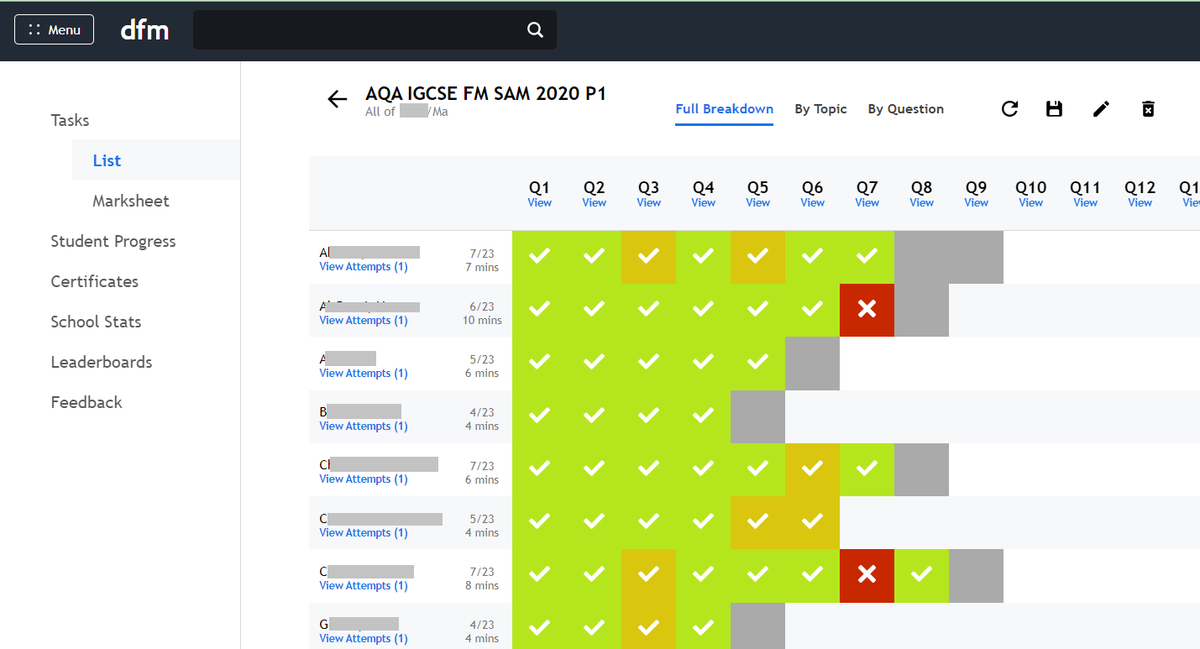Click the red cross Q7 cell, 7/23 8 mins row
This screenshot has width=1200, height=649.
point(867,576)
